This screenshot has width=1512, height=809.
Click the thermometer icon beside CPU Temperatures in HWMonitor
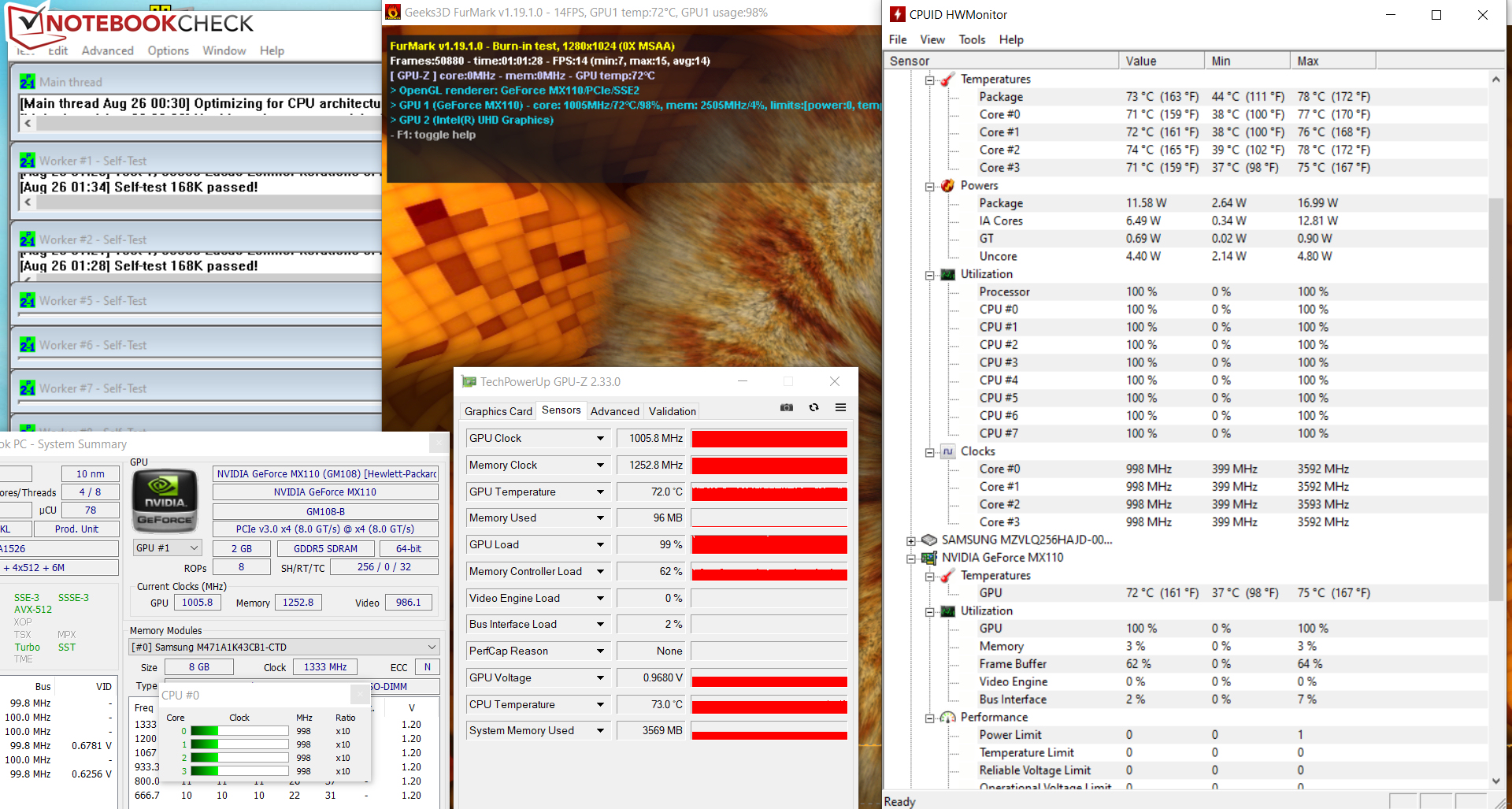click(x=947, y=79)
